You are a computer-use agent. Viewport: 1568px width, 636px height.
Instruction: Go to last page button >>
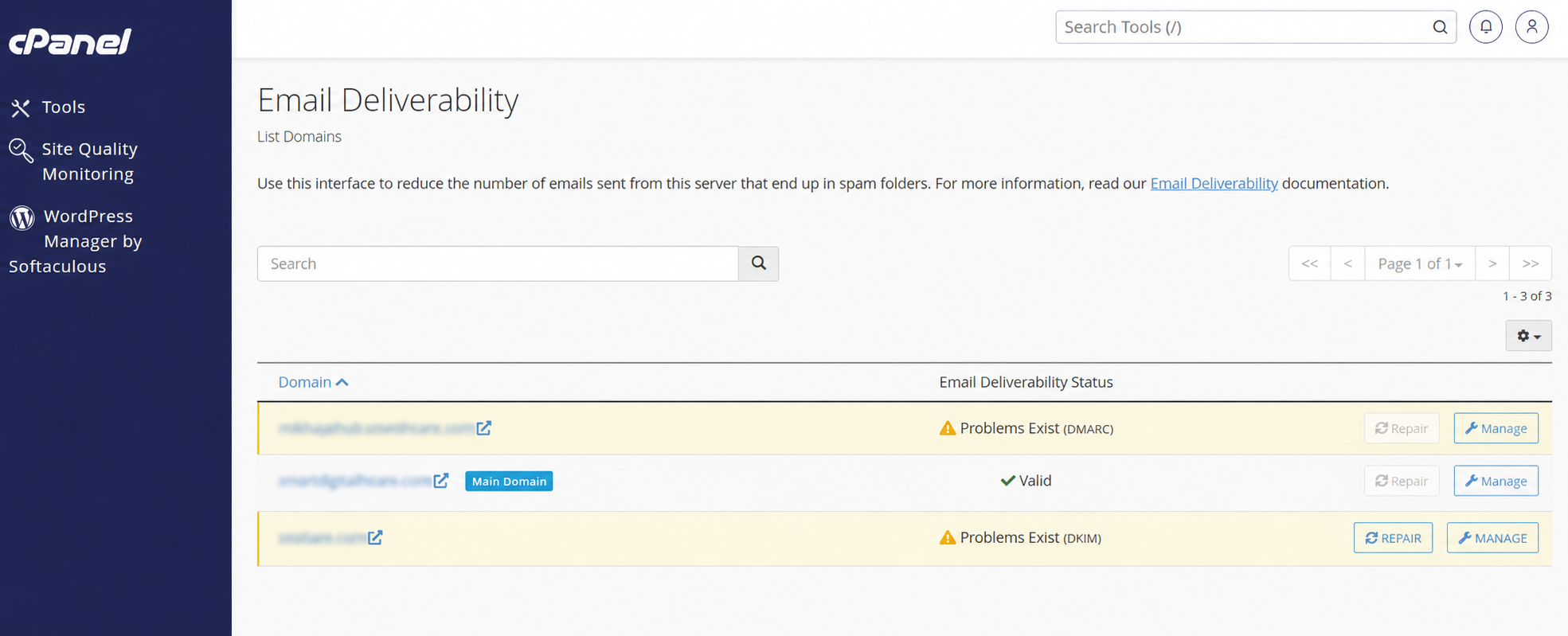pos(1530,263)
